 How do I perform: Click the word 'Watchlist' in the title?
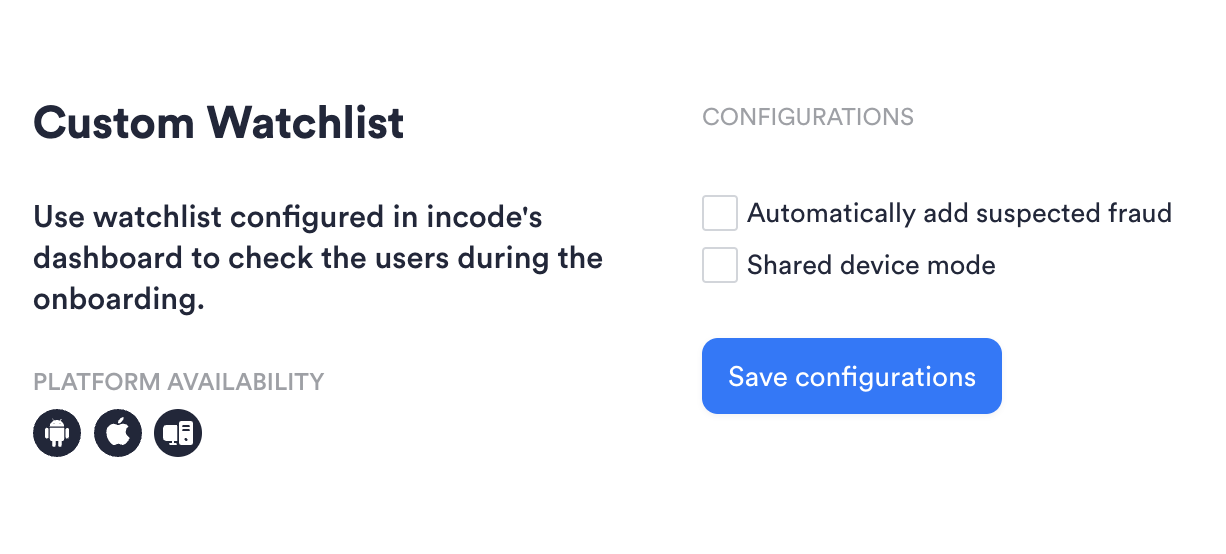(306, 123)
